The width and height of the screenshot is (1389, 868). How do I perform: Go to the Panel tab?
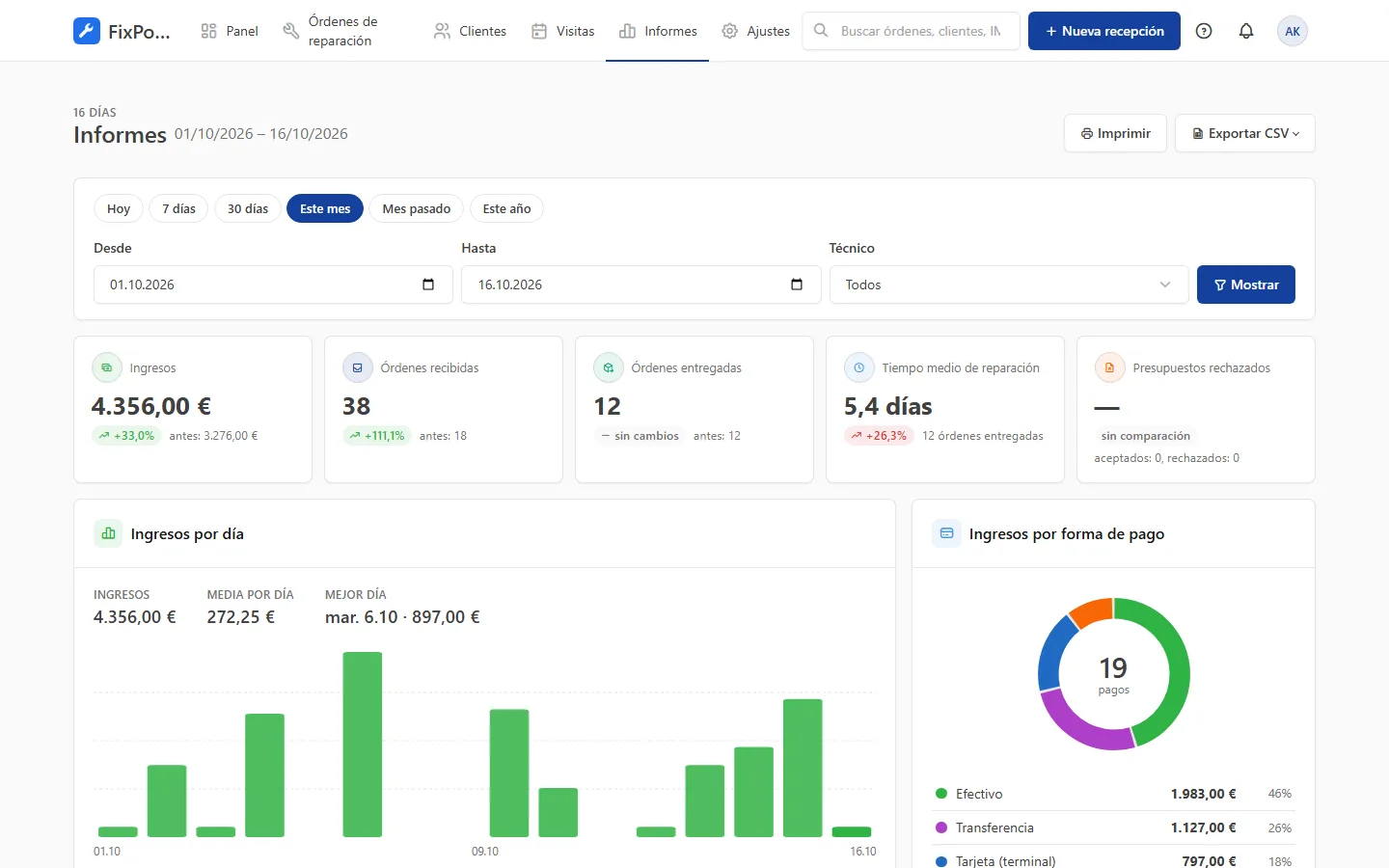(230, 31)
